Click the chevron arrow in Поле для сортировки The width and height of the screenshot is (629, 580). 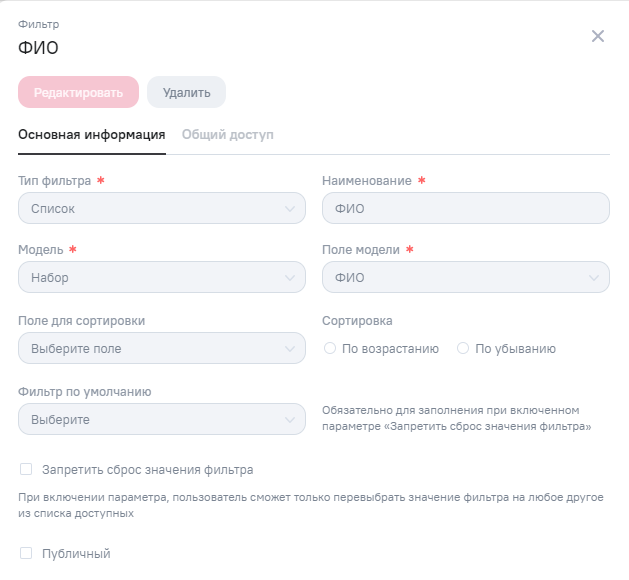click(290, 349)
